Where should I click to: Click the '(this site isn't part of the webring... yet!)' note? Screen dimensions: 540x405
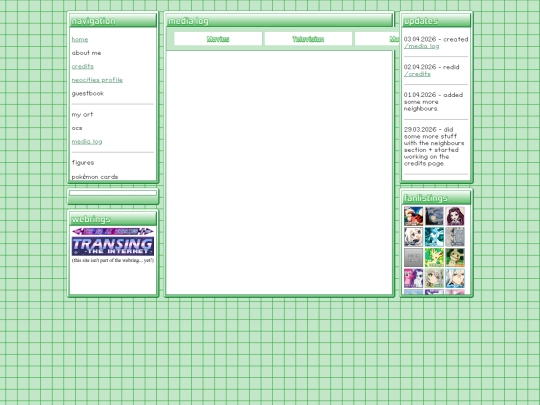coord(113,260)
